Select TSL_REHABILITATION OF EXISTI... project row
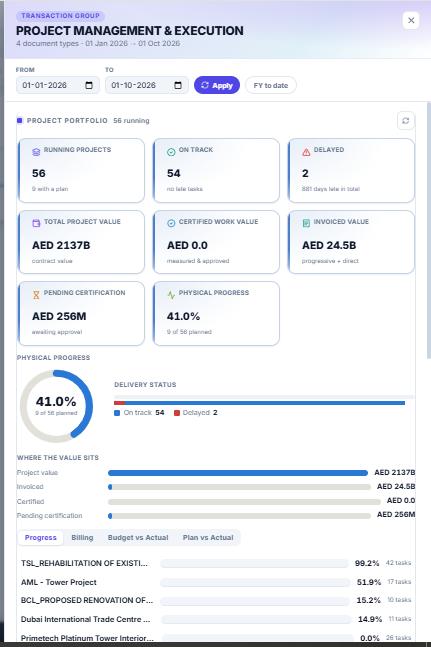The image size is (431, 647). 216,563
